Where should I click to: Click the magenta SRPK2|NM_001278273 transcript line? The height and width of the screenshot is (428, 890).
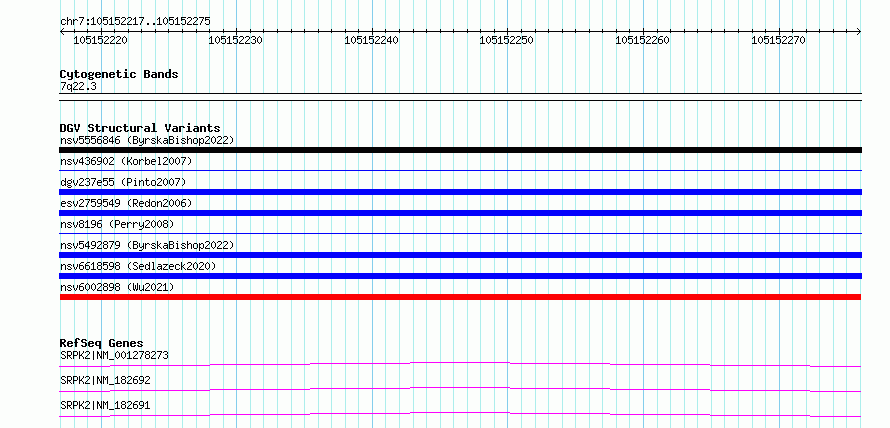(x=460, y=364)
